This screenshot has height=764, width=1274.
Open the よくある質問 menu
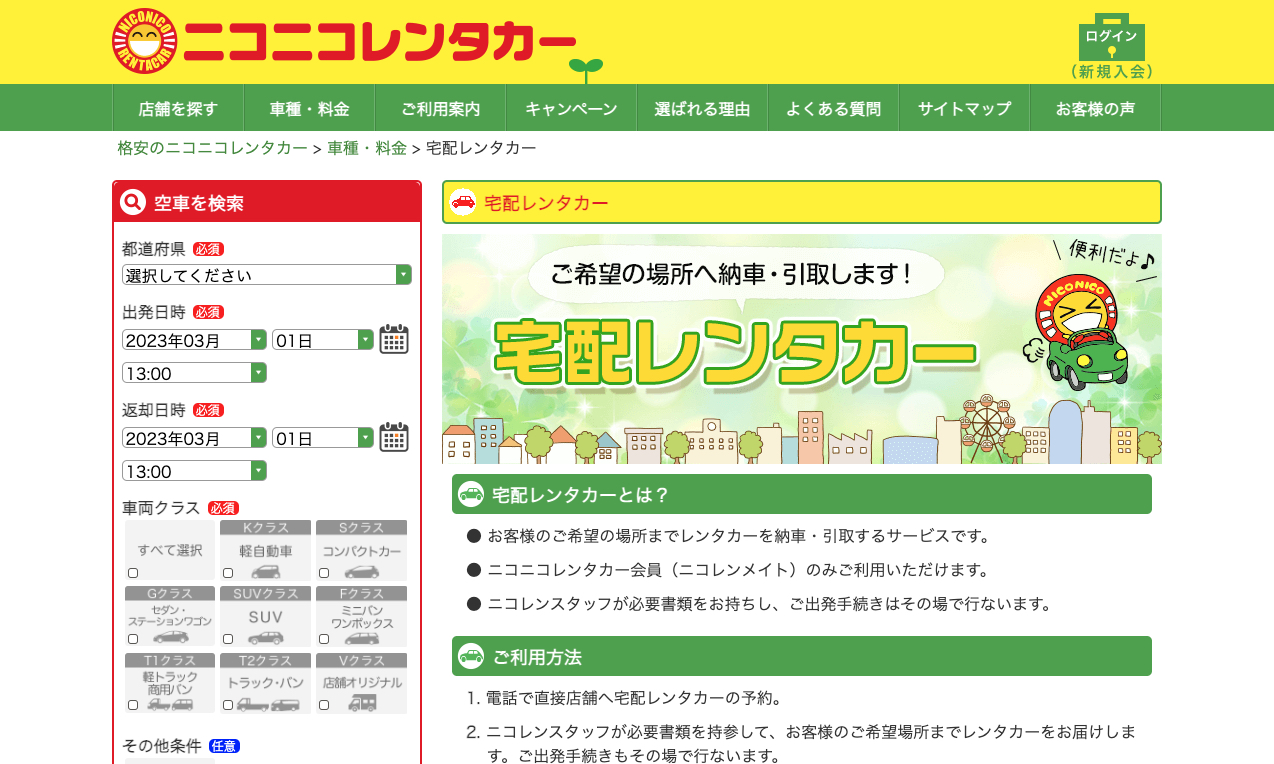click(833, 108)
